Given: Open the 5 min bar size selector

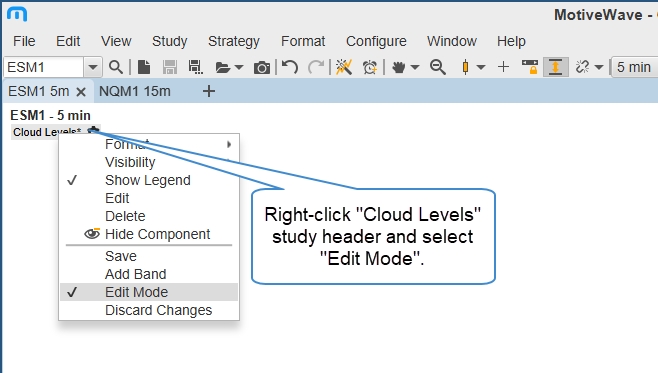Looking at the screenshot, I should tap(634, 67).
